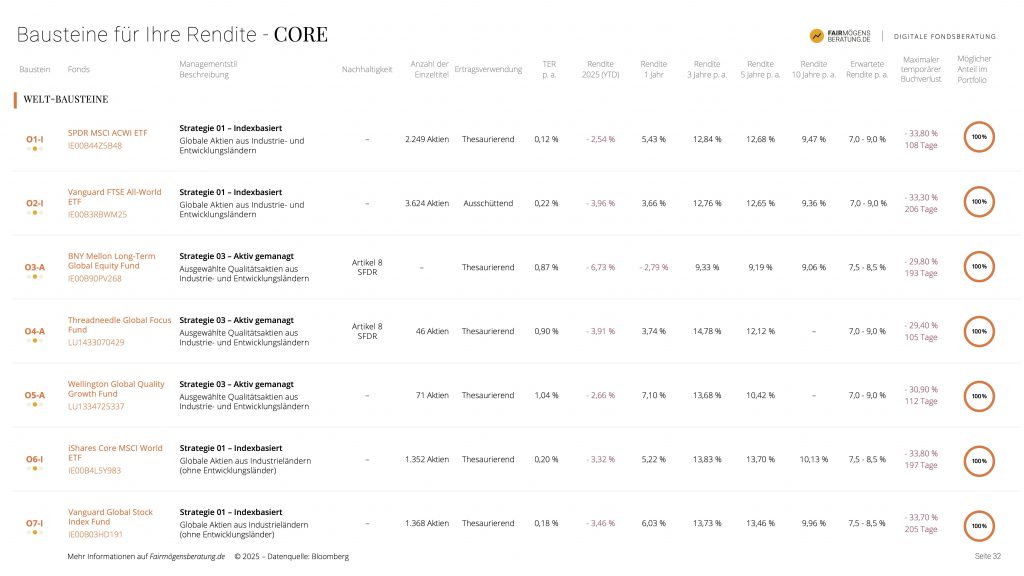
Task: Click the 100% circle for BNY Mellon fund
Action: pos(979,267)
